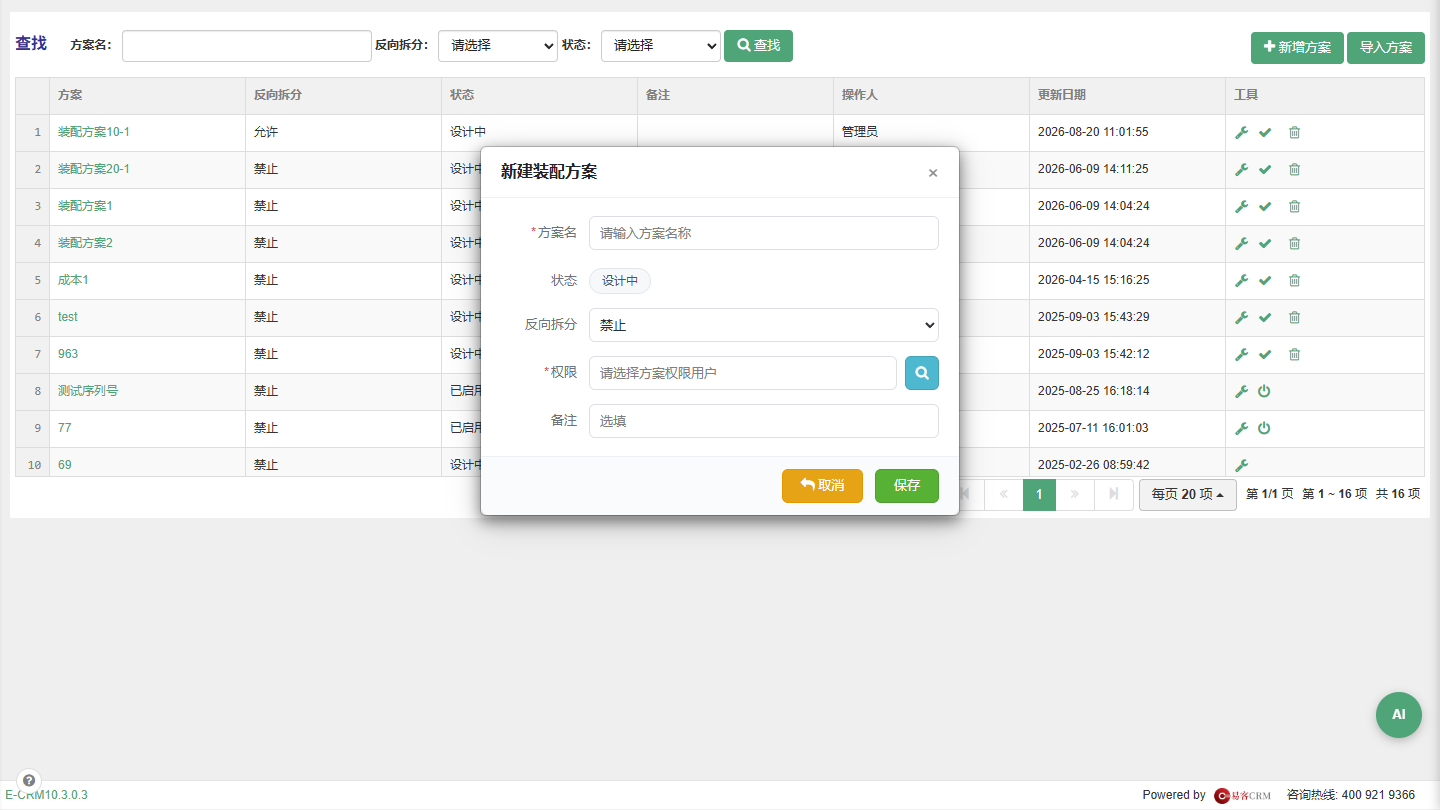Screen dimensions: 1440x810
Task: Click last page arrow in pagination
Action: [x=1114, y=495]
